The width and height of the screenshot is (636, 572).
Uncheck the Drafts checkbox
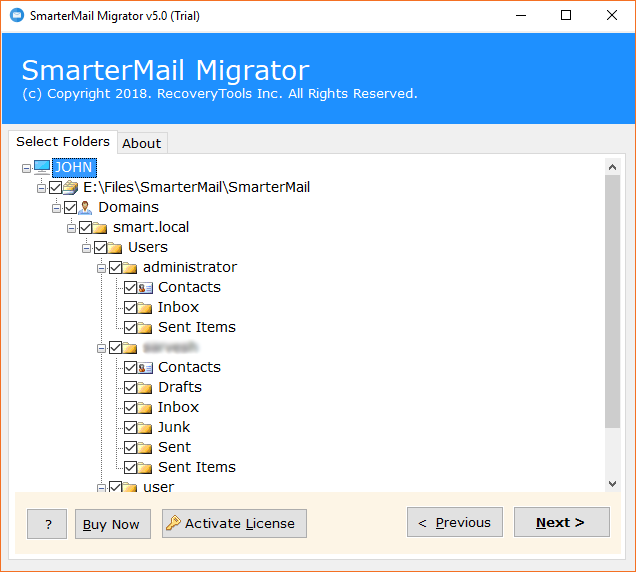click(x=131, y=387)
